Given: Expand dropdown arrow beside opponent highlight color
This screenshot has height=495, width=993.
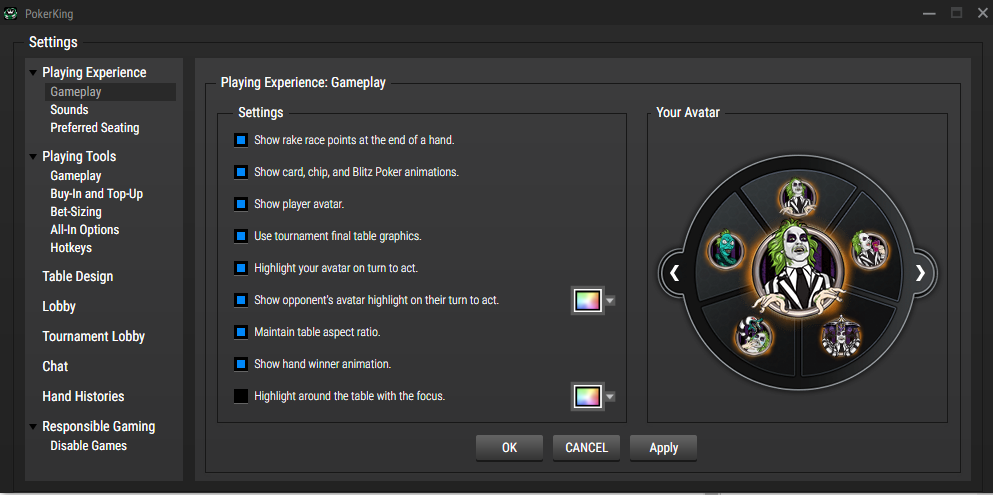Looking at the screenshot, I should [x=610, y=301].
